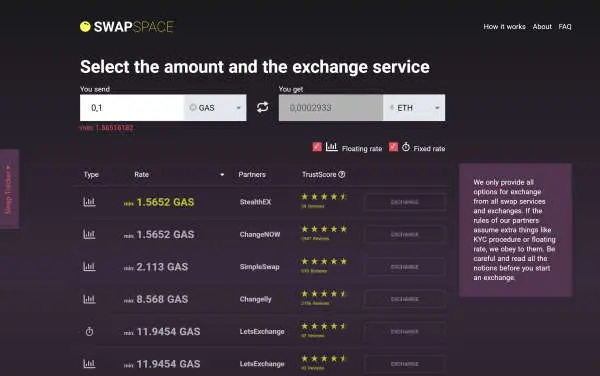Click Exchange button for SimpleSwap
The image size is (600, 376).
pyautogui.click(x=405, y=267)
